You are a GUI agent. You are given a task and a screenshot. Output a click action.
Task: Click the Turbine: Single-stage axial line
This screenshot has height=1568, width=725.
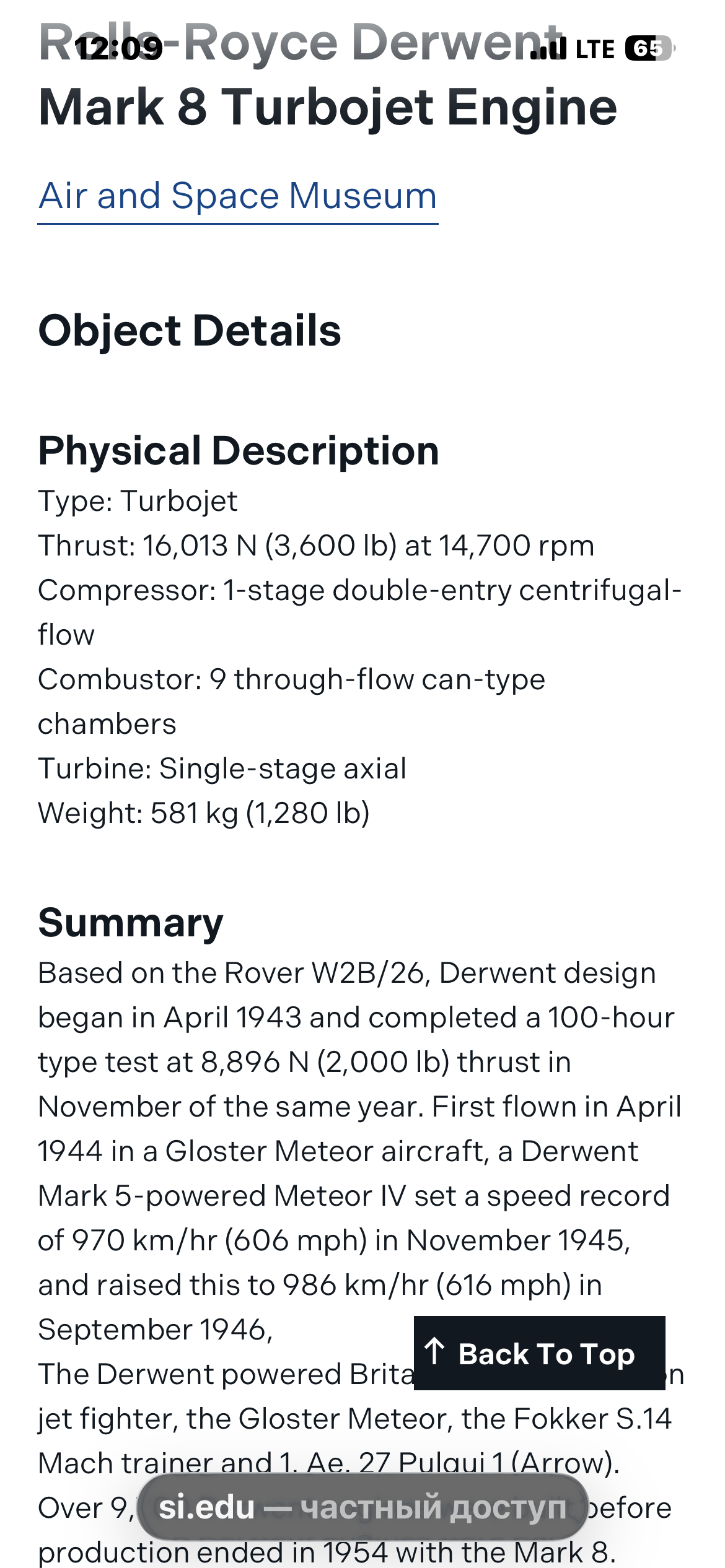tap(222, 769)
